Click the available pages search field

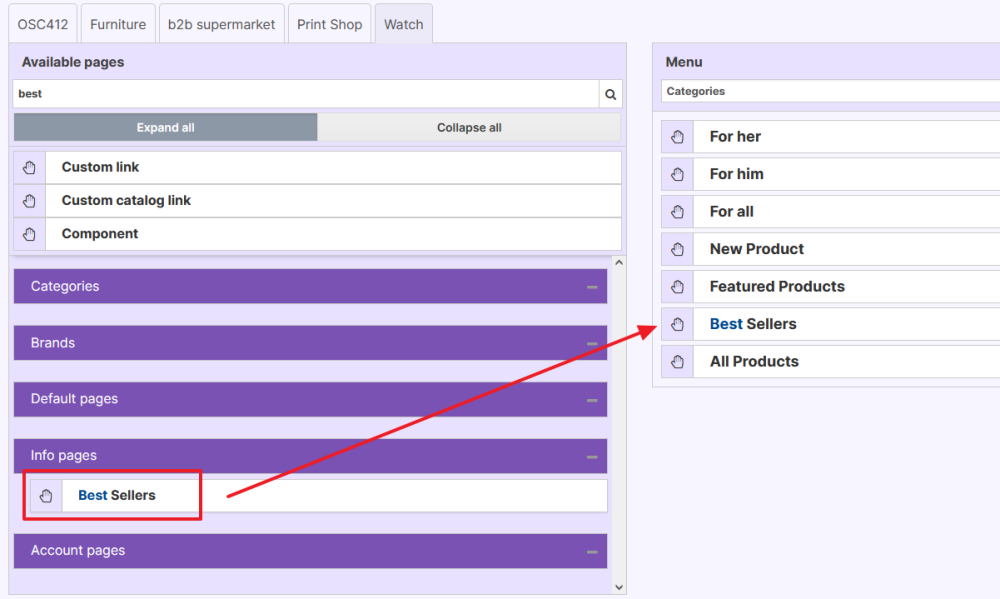pos(305,94)
